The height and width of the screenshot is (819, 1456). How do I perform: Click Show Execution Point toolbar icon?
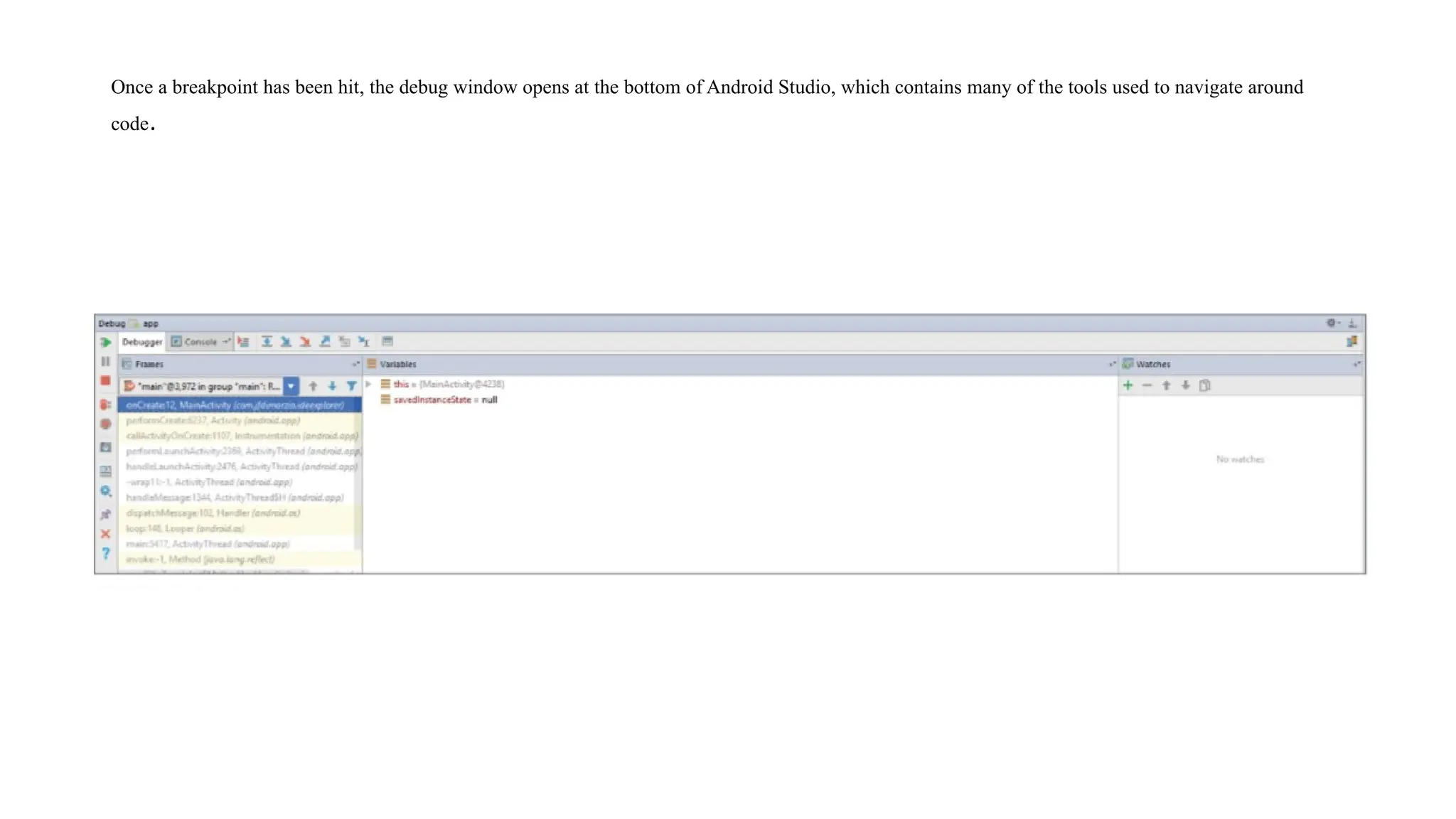tap(243, 342)
